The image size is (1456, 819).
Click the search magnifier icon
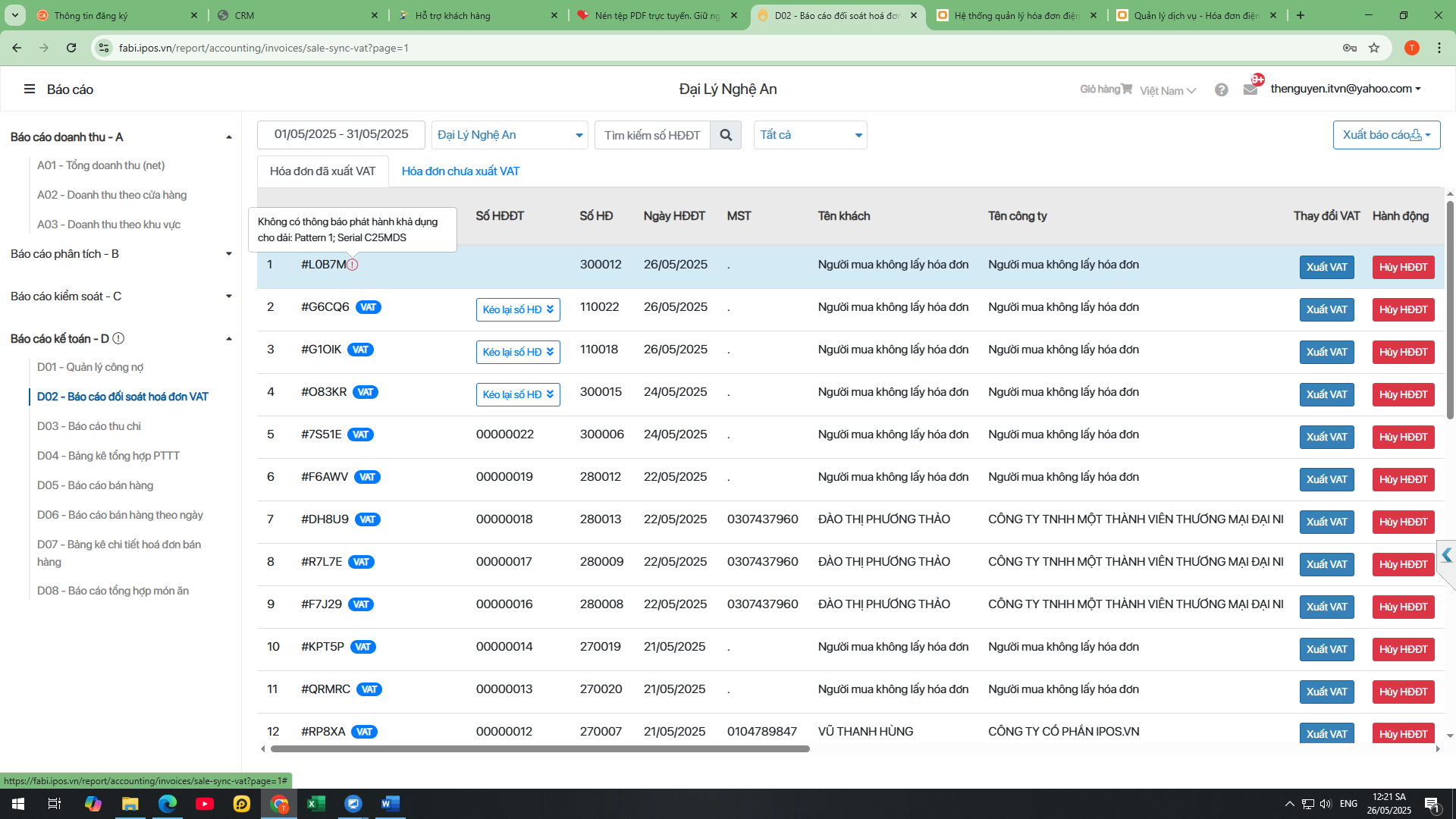point(726,135)
